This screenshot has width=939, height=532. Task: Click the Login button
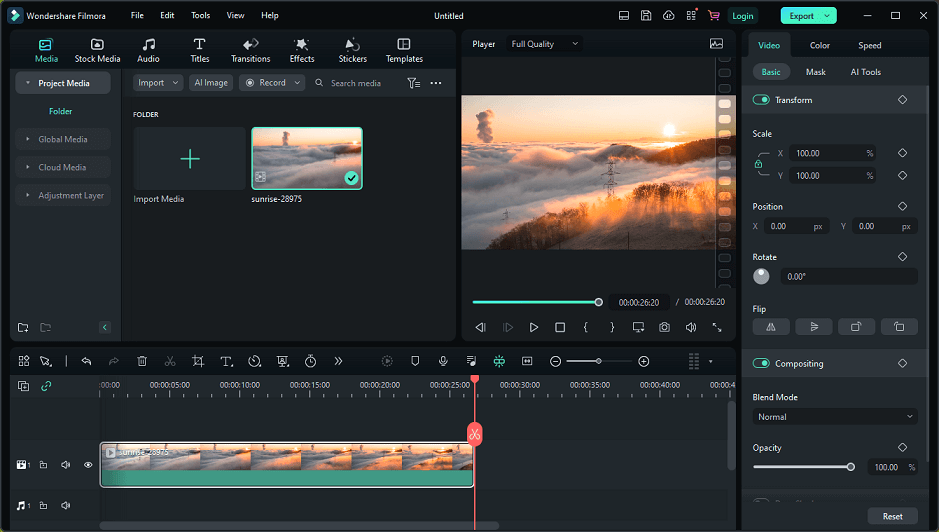coord(743,16)
